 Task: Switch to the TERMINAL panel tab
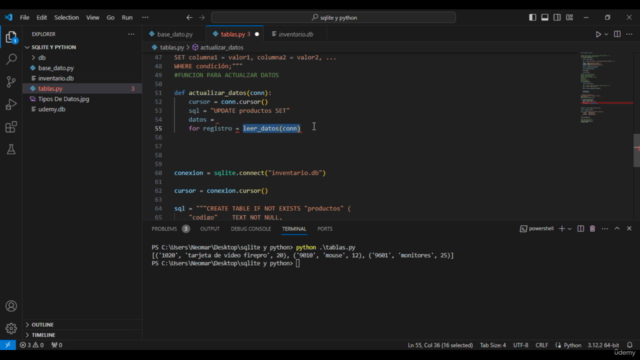(x=294, y=229)
